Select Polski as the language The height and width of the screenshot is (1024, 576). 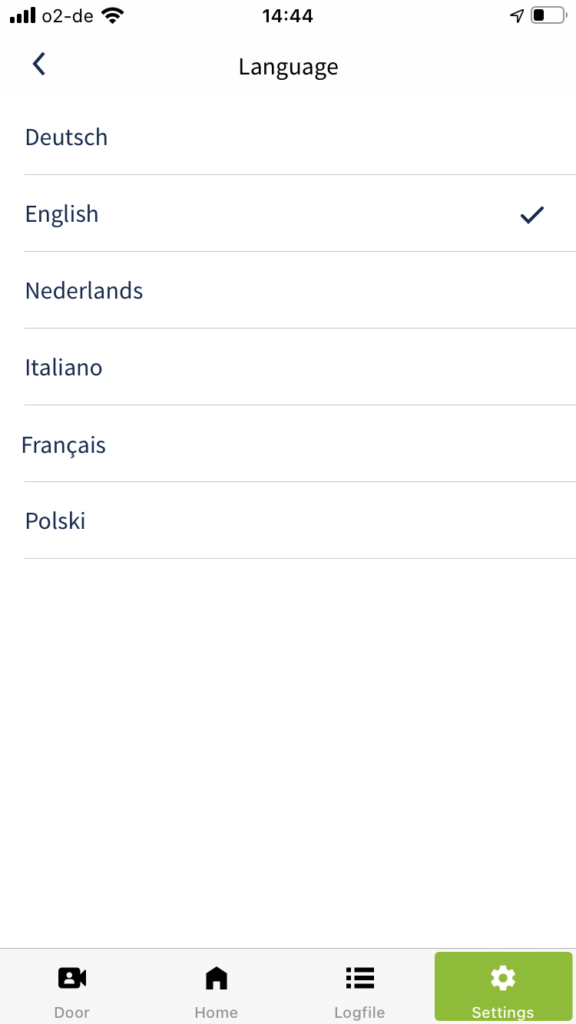pyautogui.click(x=300, y=520)
